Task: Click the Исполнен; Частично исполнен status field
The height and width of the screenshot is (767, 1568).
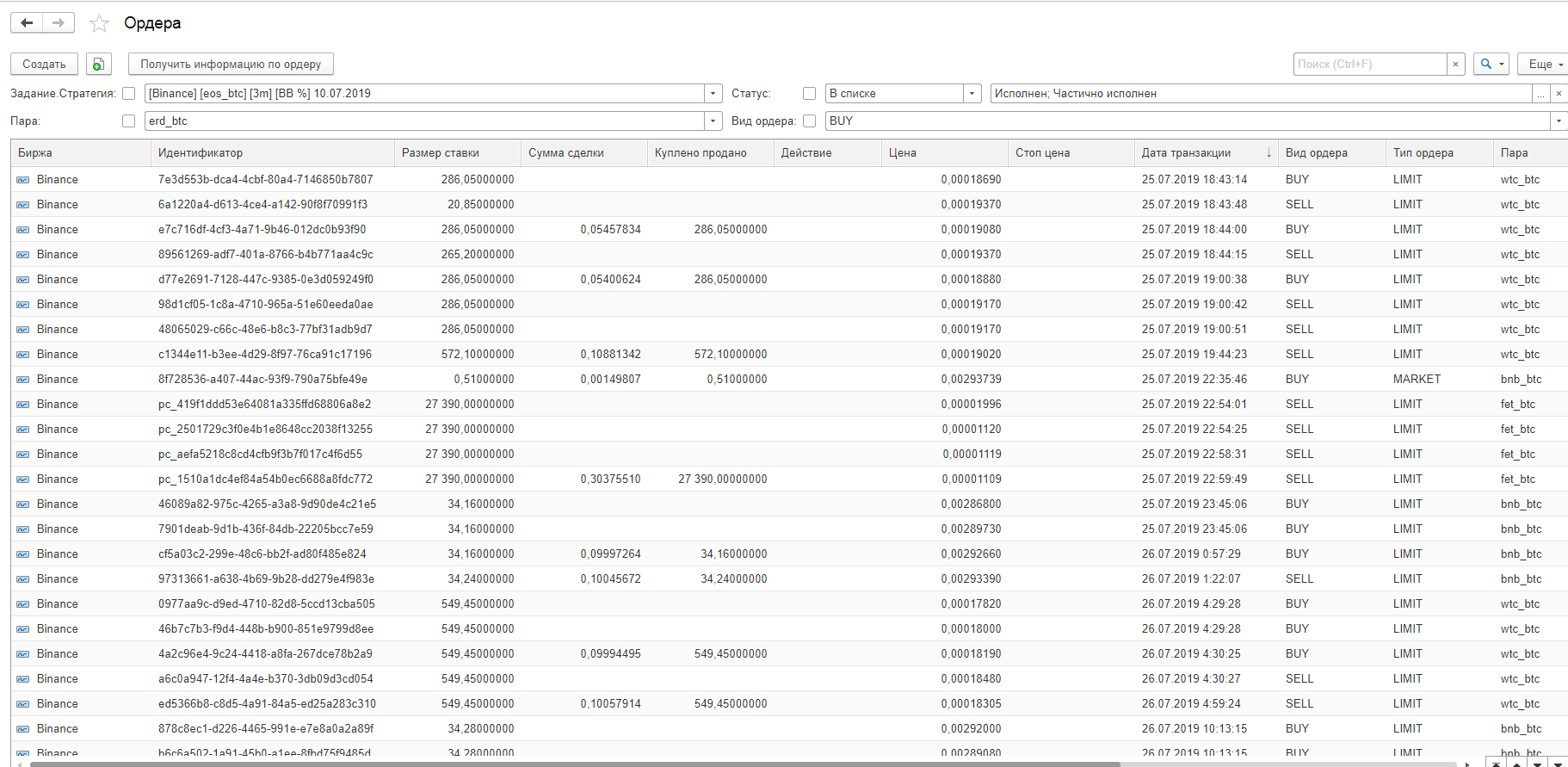Action: pos(1261,94)
